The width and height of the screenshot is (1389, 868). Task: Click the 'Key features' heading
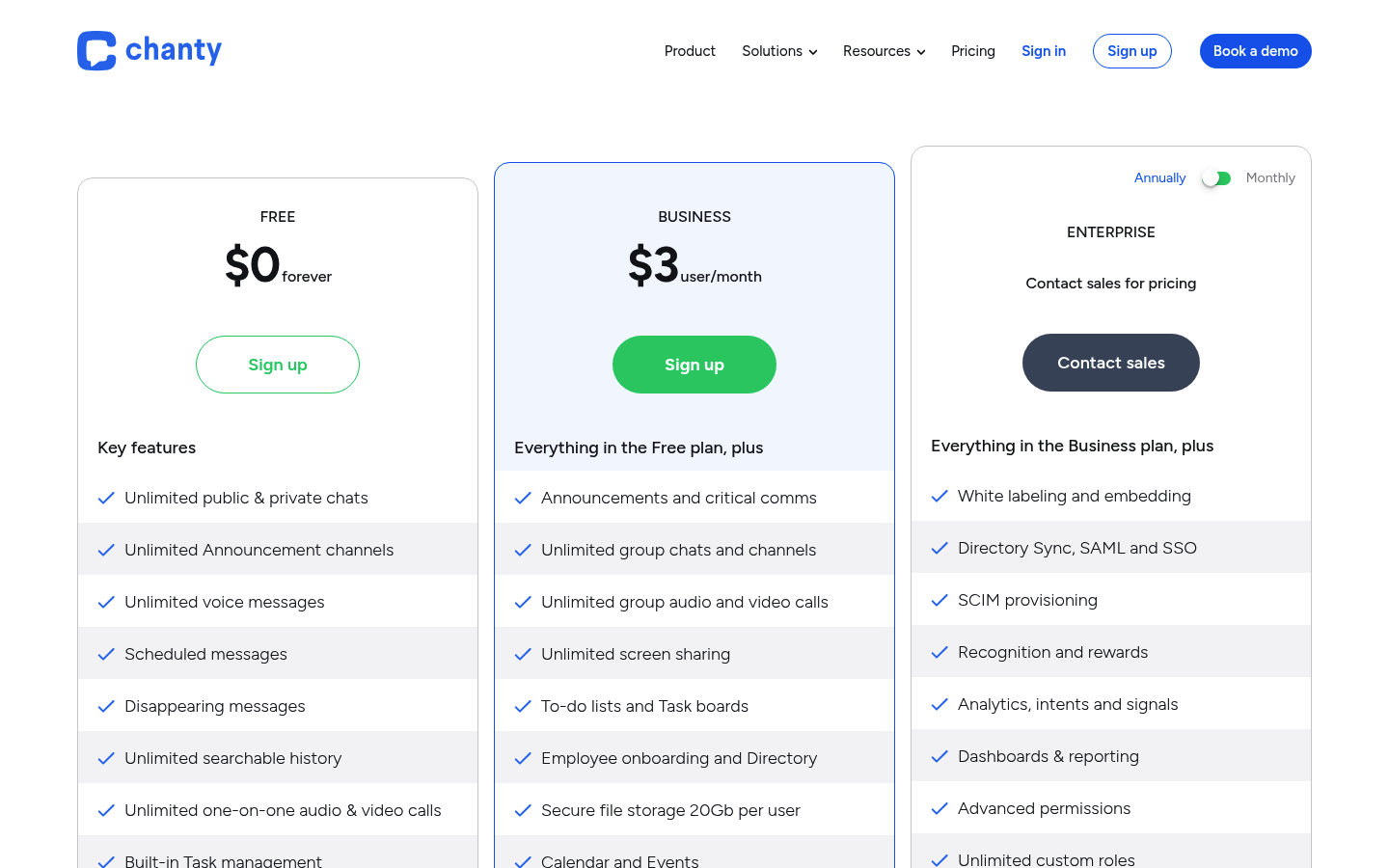point(147,448)
